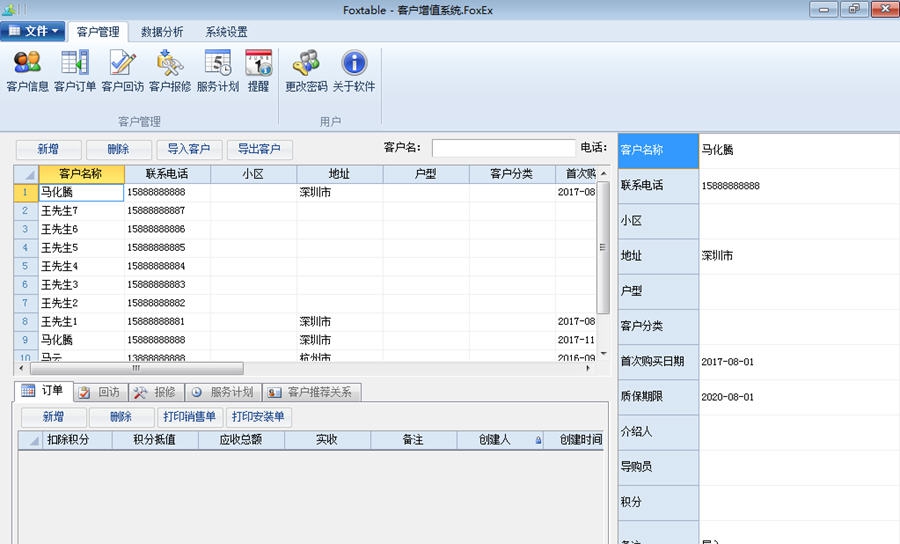Click the 导入客户 import button

188,149
